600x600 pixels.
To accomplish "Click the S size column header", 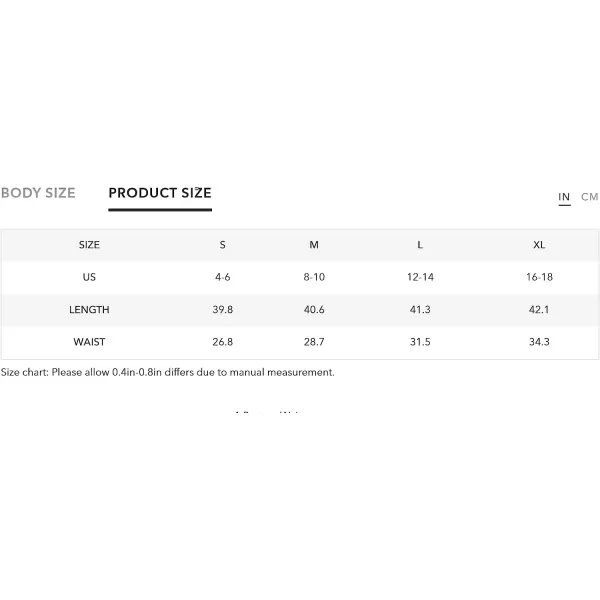I will 222,245.
